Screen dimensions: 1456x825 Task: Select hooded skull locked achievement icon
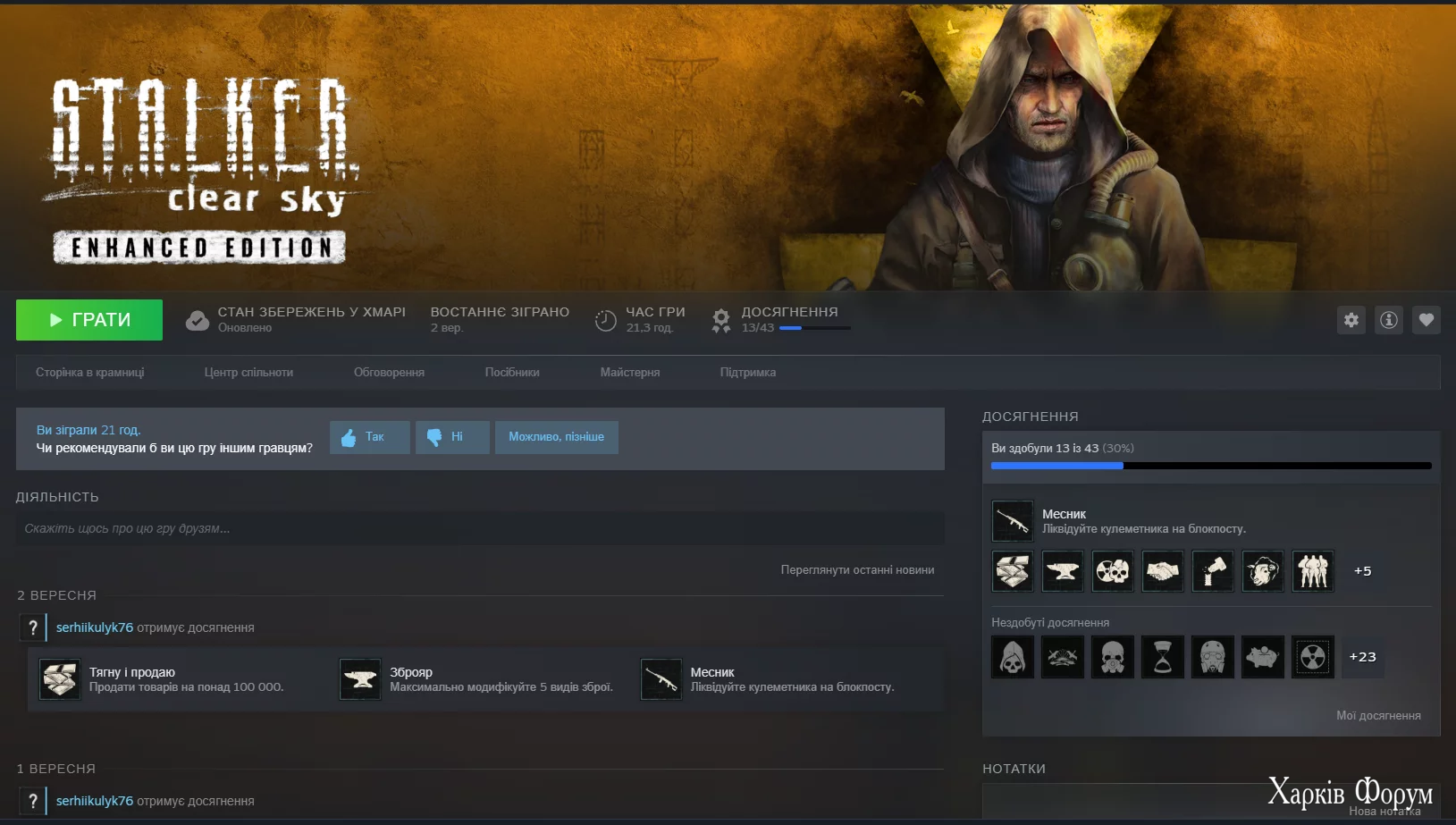click(x=1013, y=657)
